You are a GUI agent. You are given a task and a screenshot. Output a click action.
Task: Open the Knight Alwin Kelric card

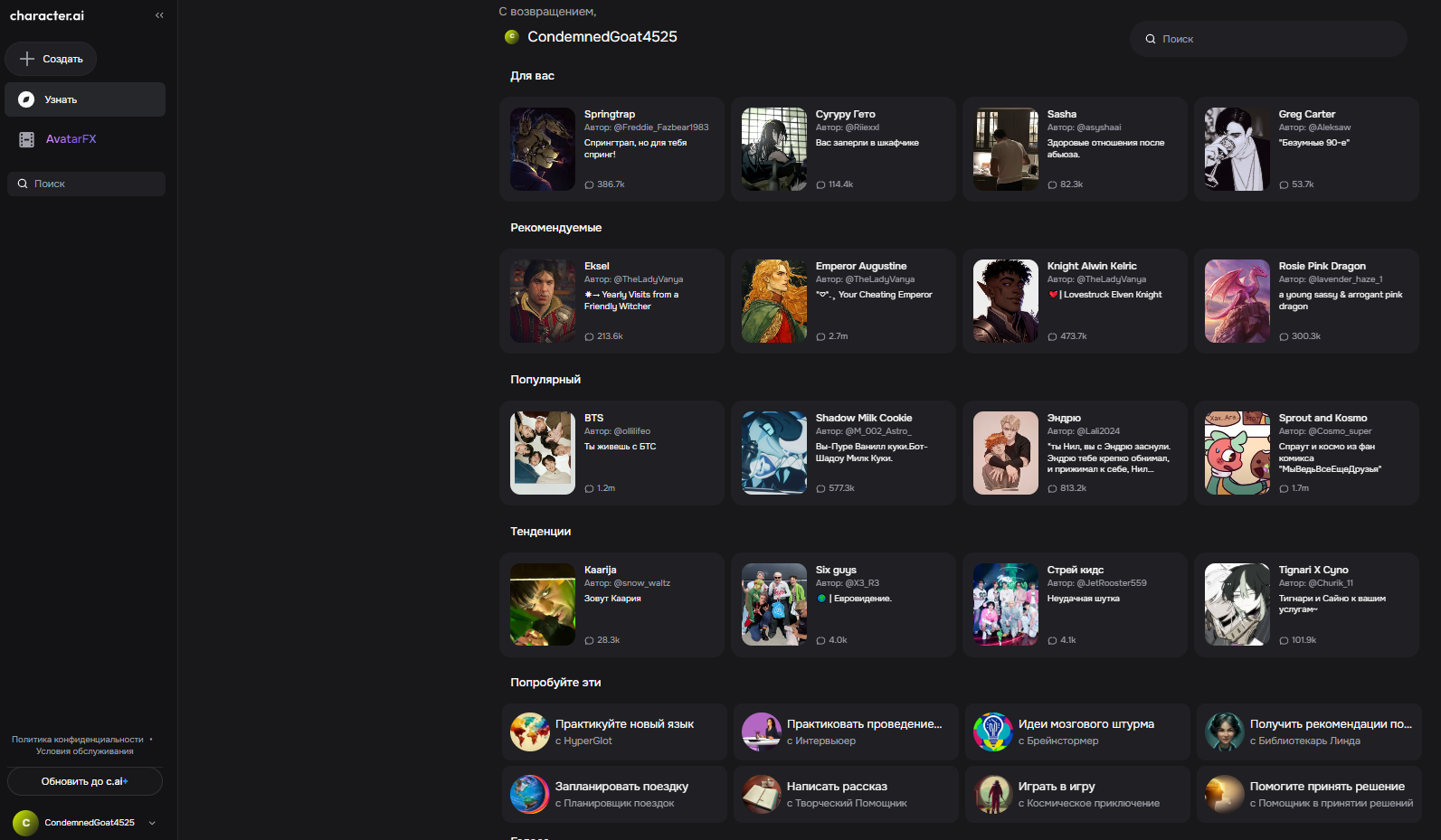tap(1075, 301)
